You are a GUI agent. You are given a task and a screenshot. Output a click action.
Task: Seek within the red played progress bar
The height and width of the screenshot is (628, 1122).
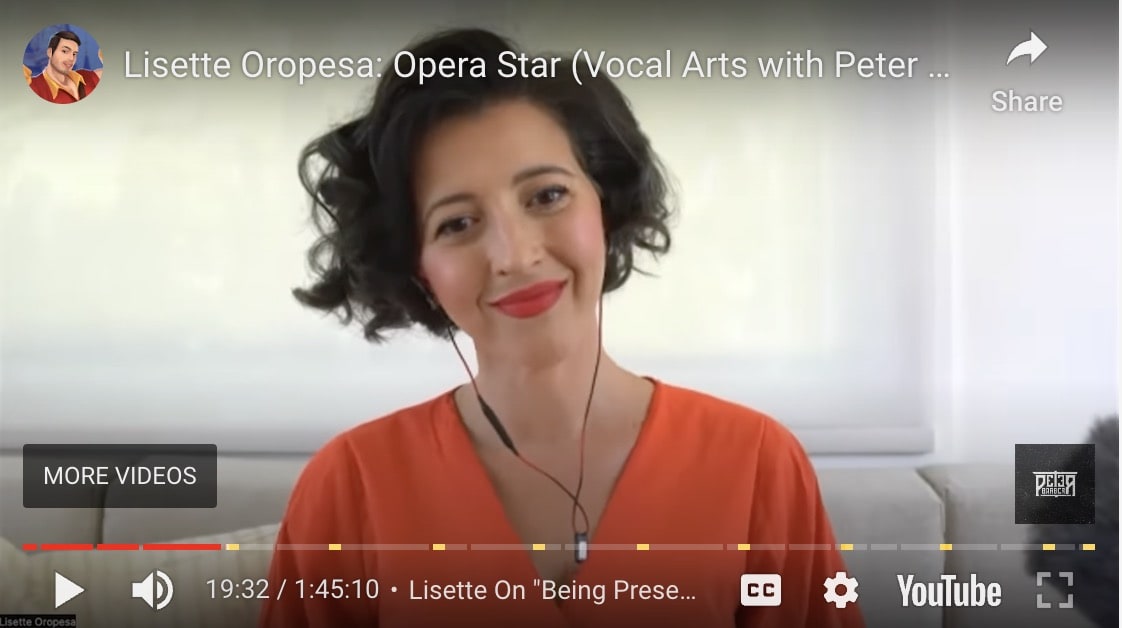(x=122, y=547)
